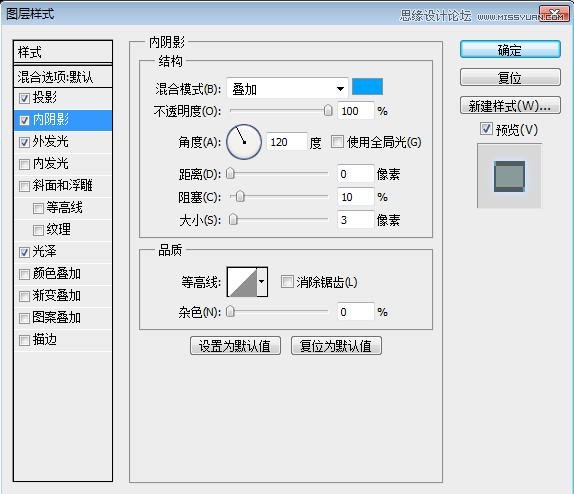Screen dimensions: 574x494
Task: Close the 图层样式 dialog window
Action: tap(554, 14)
